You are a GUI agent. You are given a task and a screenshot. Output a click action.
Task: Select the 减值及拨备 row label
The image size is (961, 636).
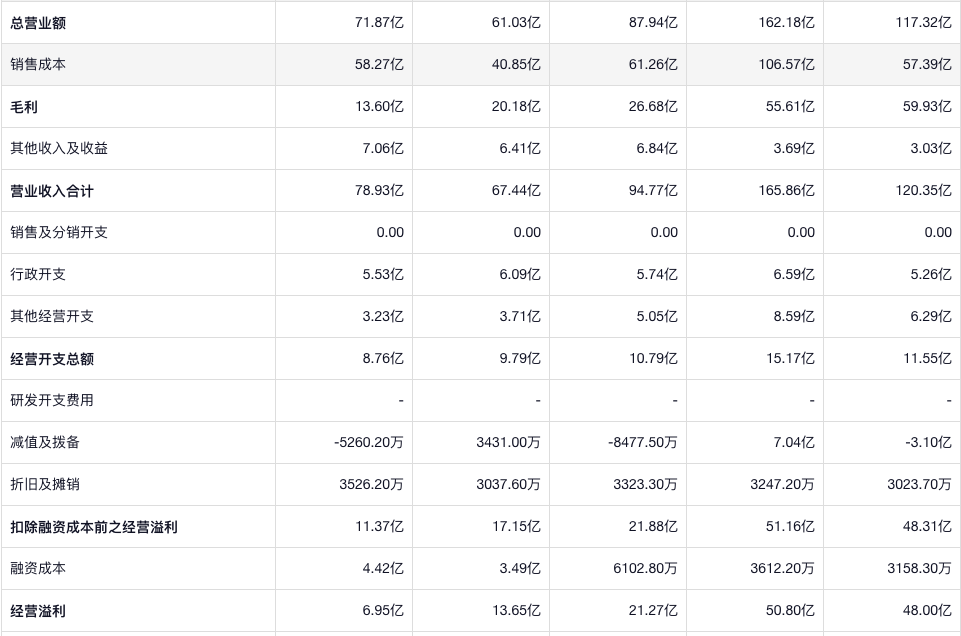click(46, 442)
